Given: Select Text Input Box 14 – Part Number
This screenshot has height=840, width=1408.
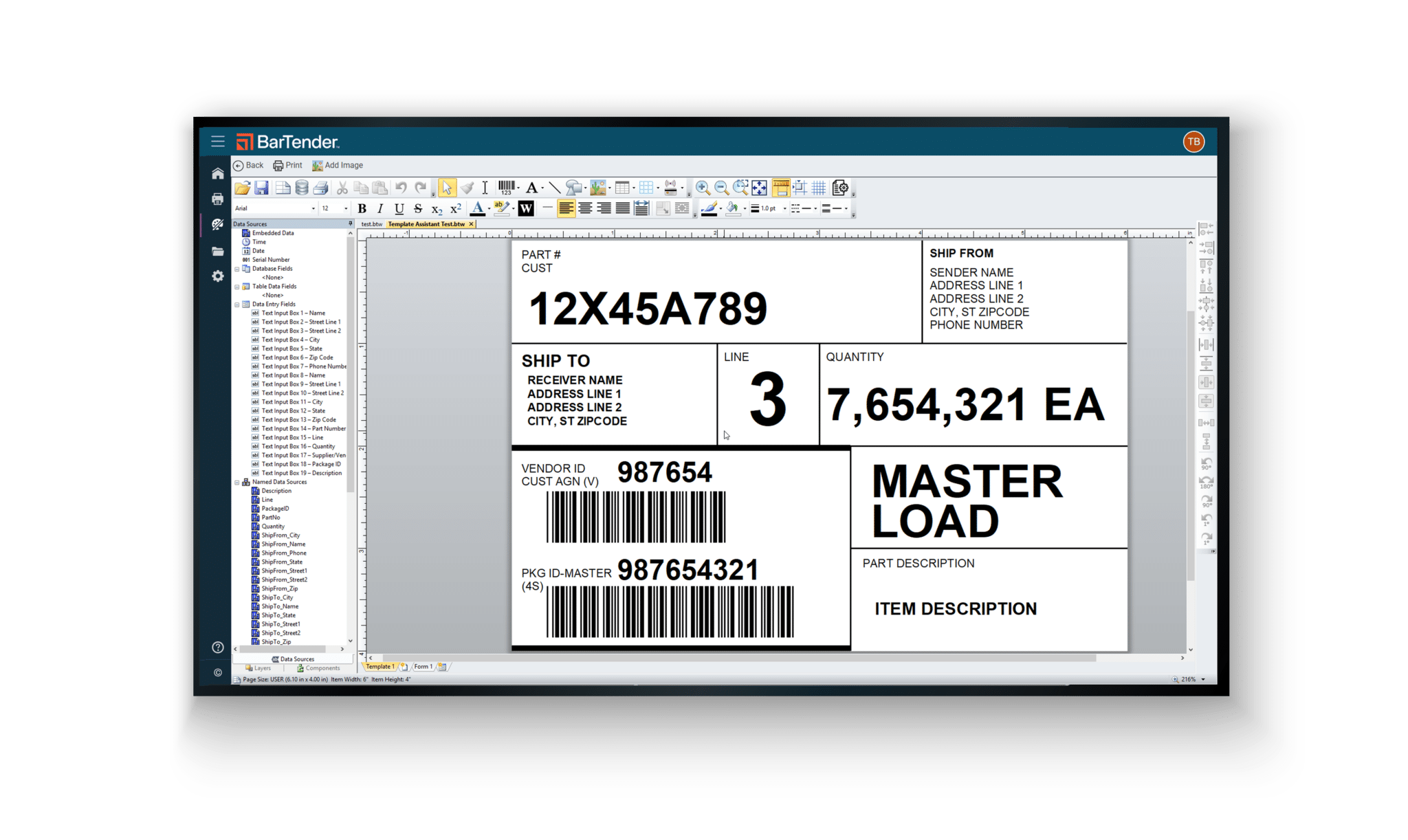Looking at the screenshot, I should coord(298,429).
